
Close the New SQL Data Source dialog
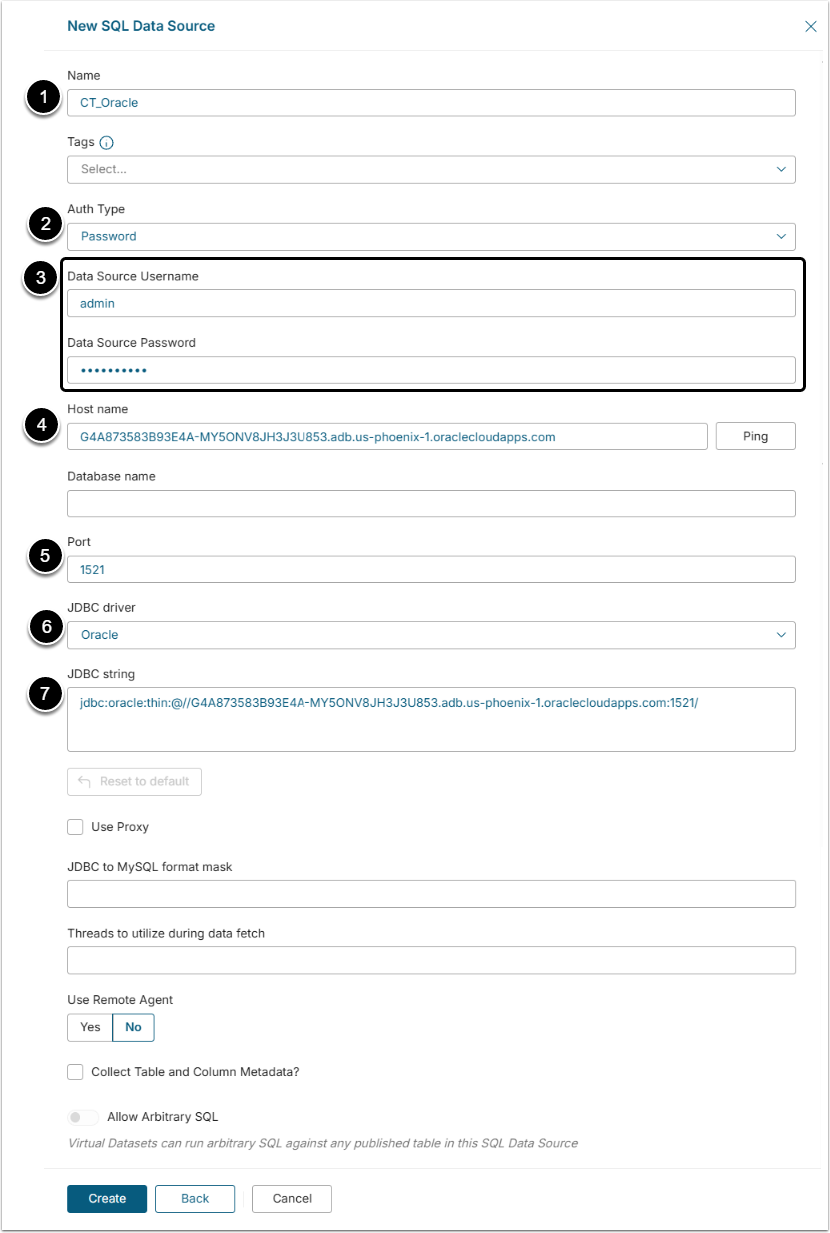[811, 27]
